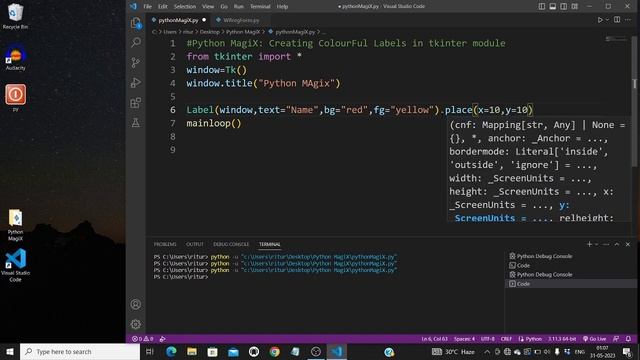The height and width of the screenshot is (360, 640).
Task: Open the Run Python file dropdown arrow
Action: pyautogui.click(x=607, y=20)
